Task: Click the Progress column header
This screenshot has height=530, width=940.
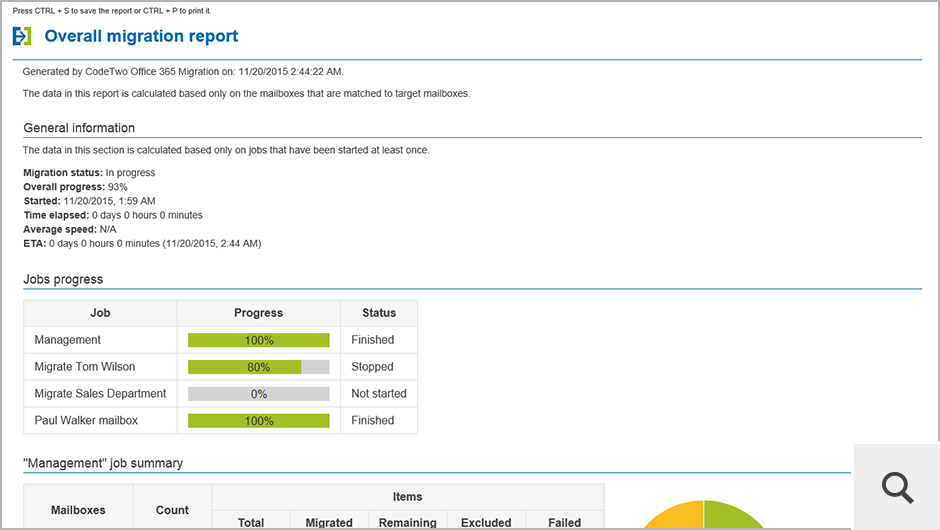Action: click(258, 313)
